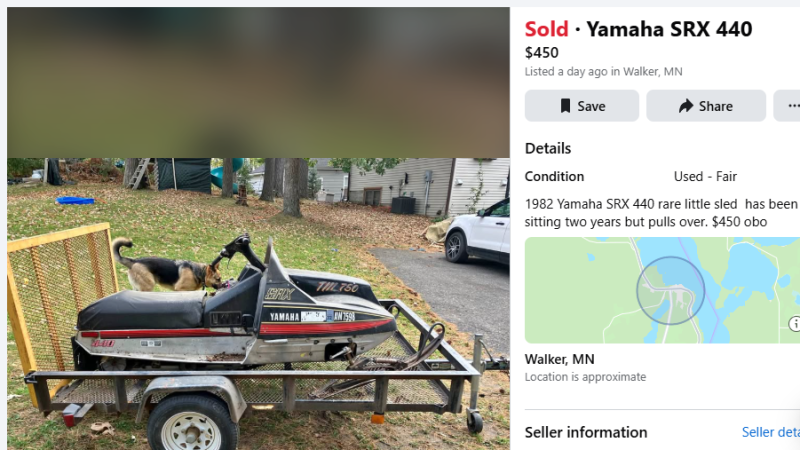Viewport: 800px width, 450px height.
Task: Click the Seller information heading
Action: [586, 432]
